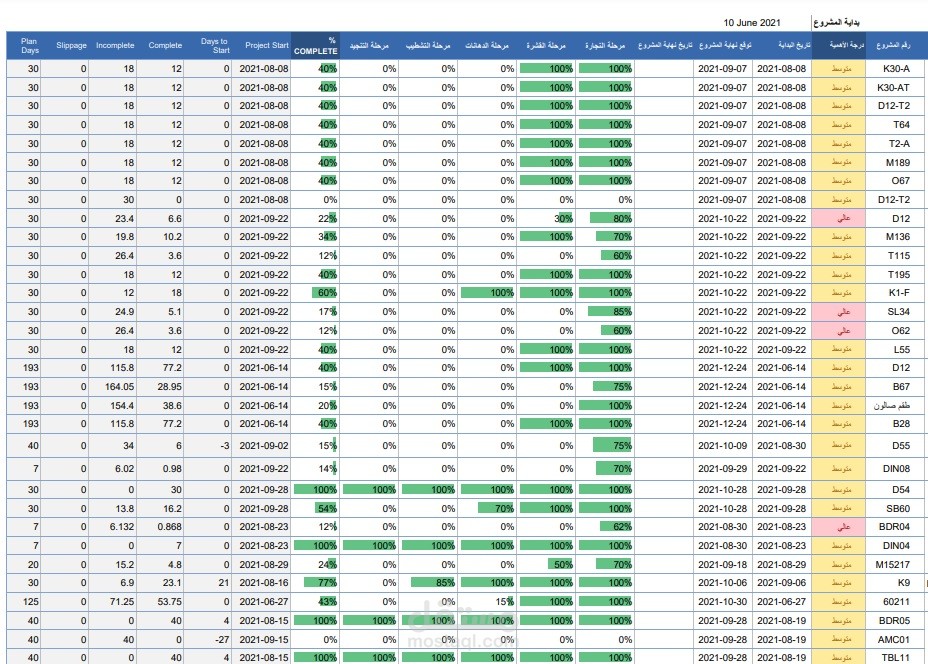The image size is (928, 664).
Task: Click project code K30-A cell
Action: [896, 69]
